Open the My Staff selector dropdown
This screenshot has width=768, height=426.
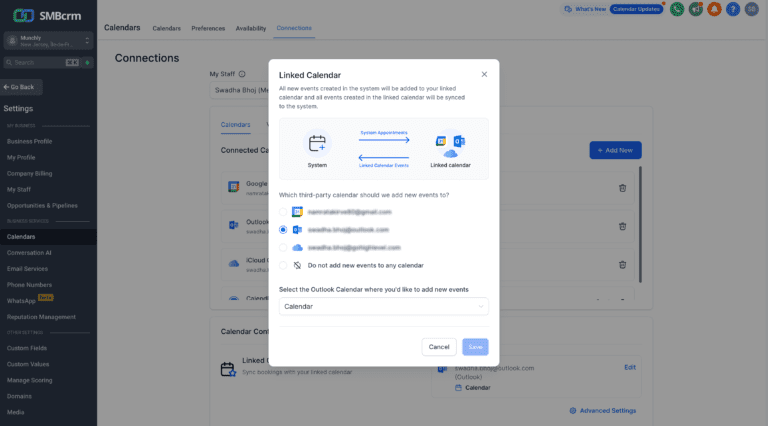click(240, 91)
